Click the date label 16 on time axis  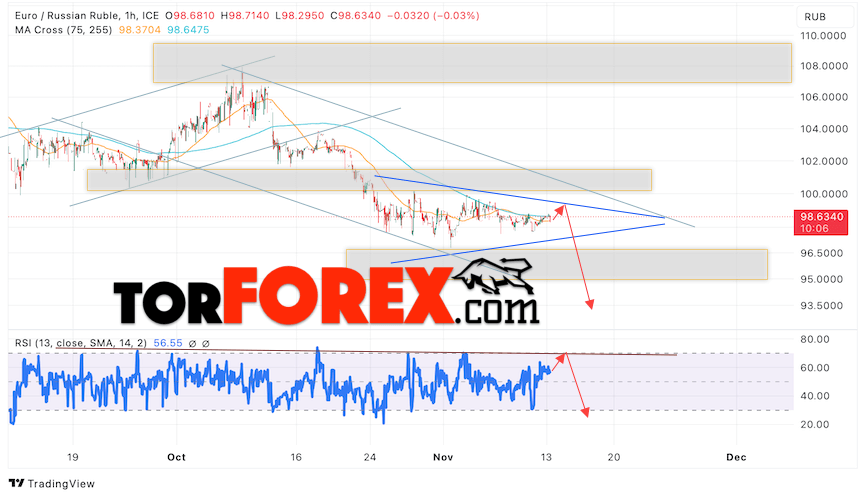point(296,457)
